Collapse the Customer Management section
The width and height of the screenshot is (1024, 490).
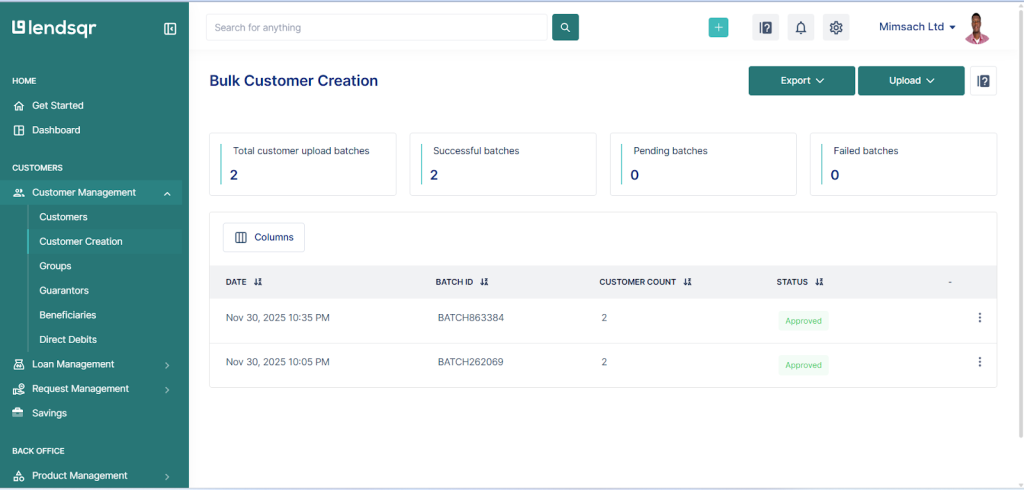click(167, 193)
